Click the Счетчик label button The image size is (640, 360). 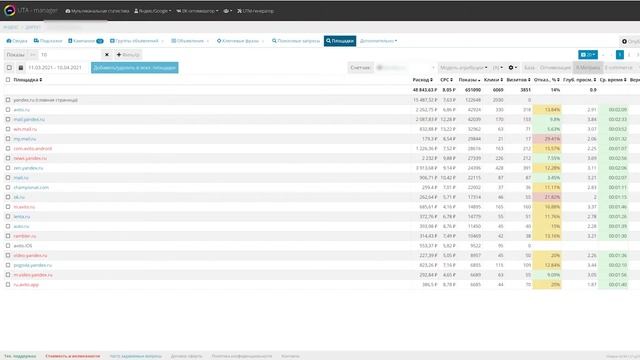pyautogui.click(x=360, y=67)
